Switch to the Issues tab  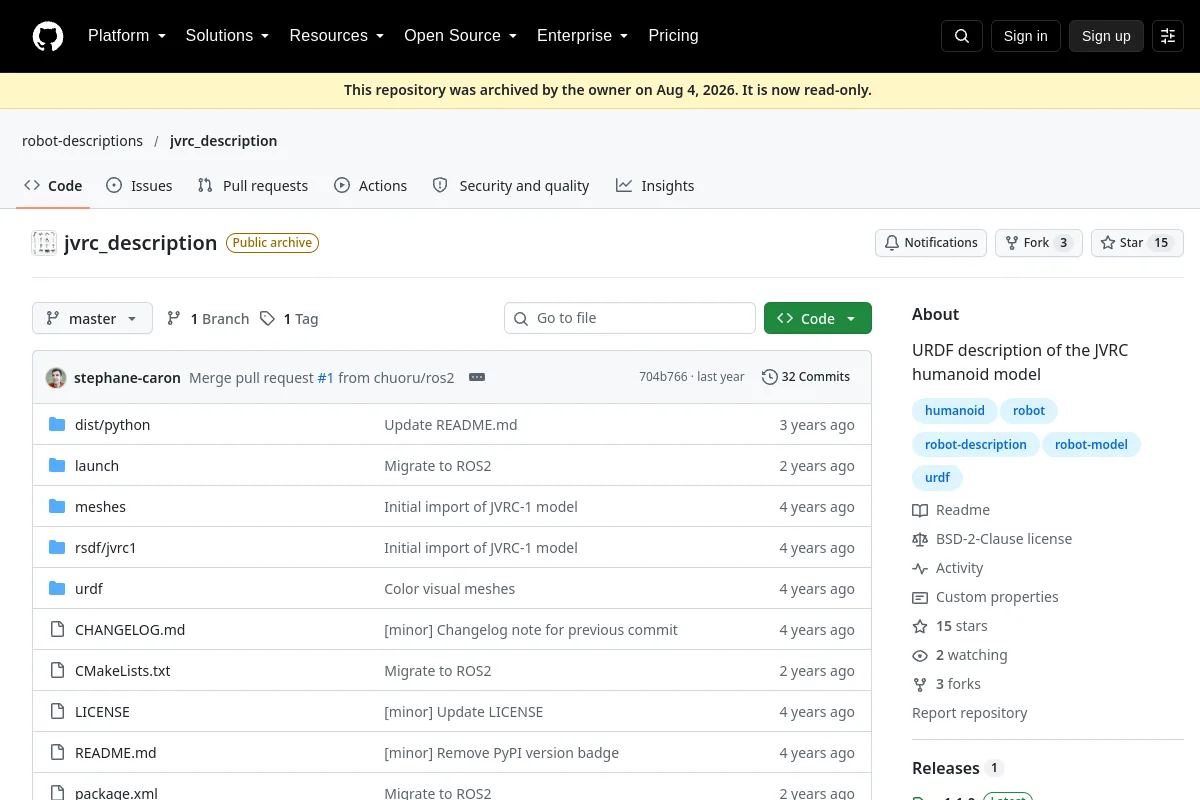click(139, 186)
